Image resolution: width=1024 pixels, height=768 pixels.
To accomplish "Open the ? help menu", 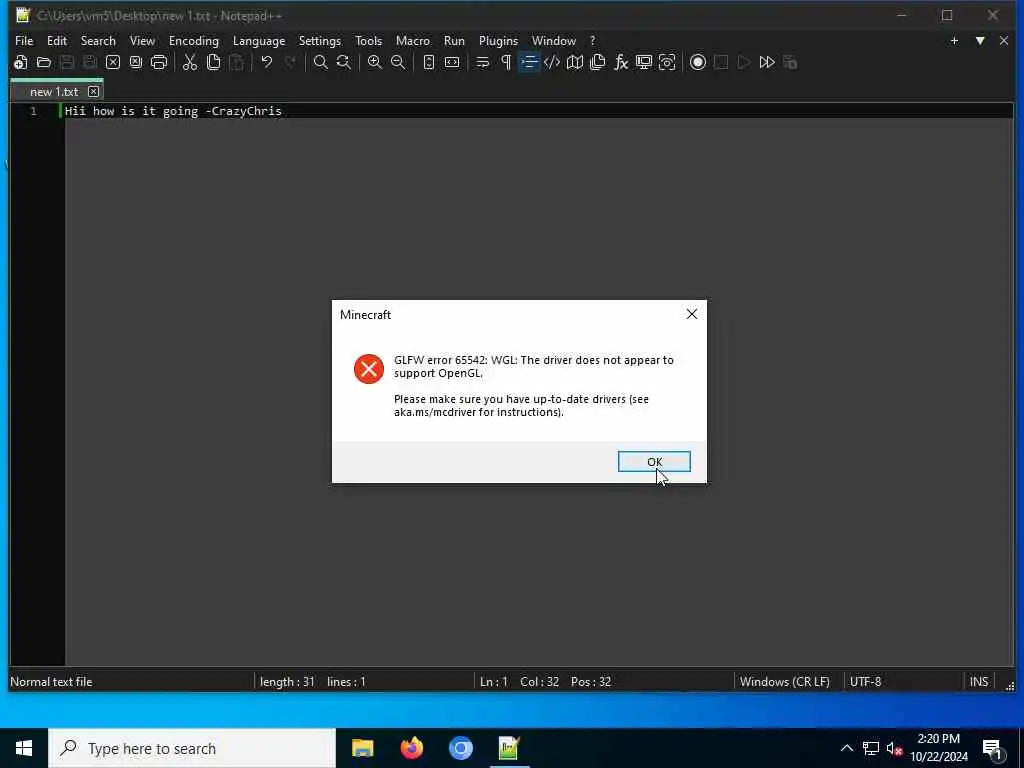I will click(592, 40).
